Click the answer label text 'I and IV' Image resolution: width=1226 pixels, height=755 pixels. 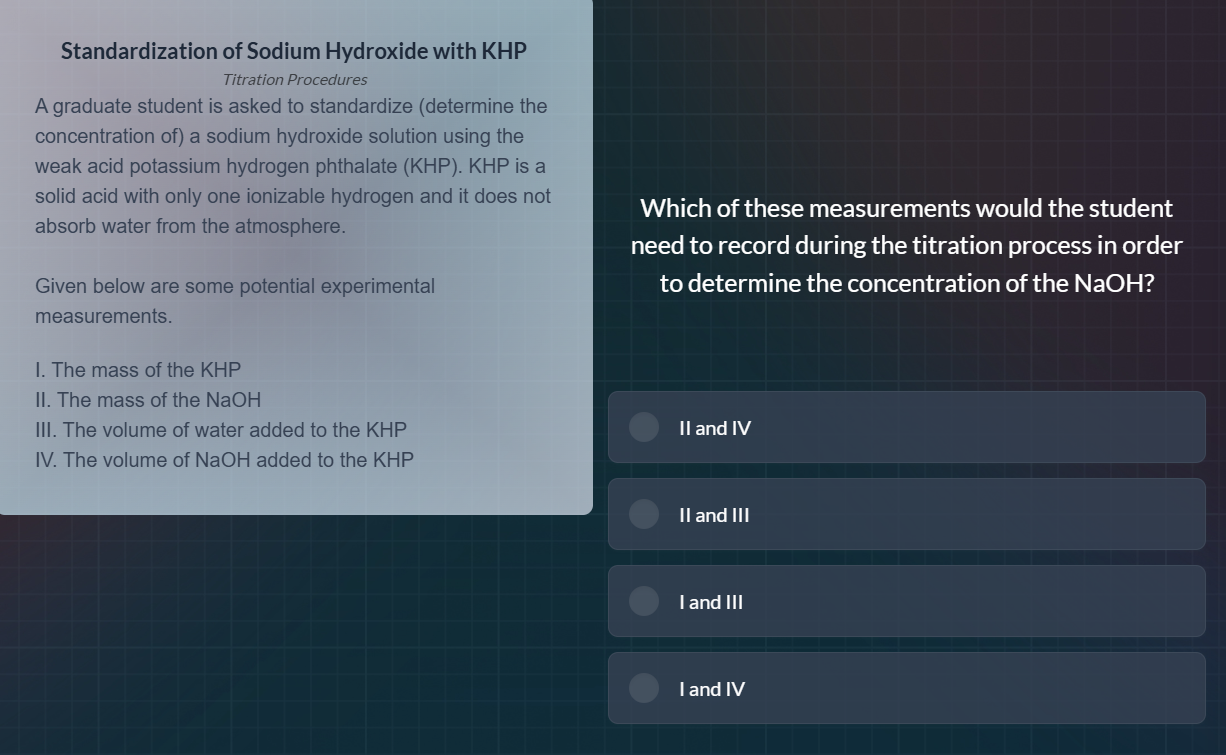coord(711,688)
